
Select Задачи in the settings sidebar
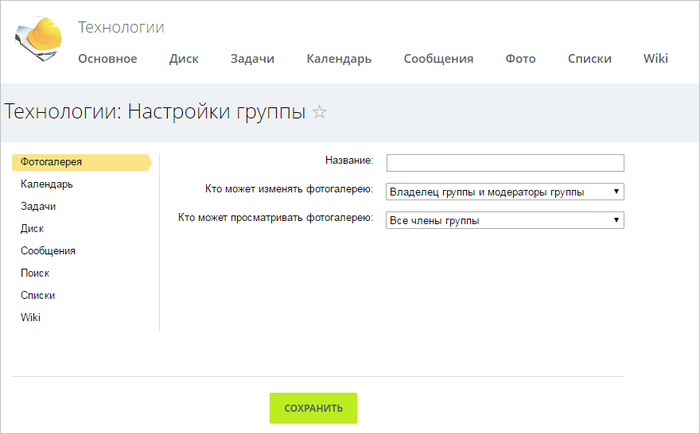[38, 207]
